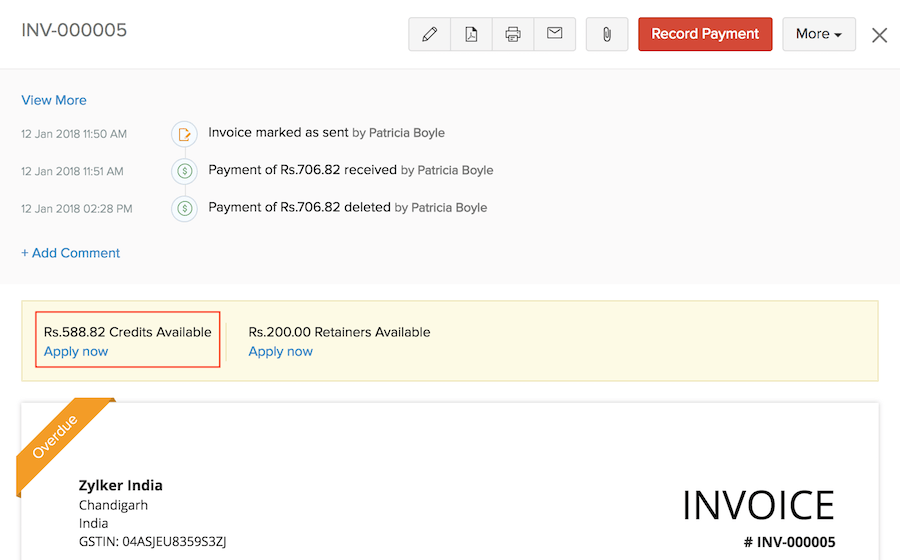Click the + Add Comment link
Viewport: 900px width, 560px height.
71,253
